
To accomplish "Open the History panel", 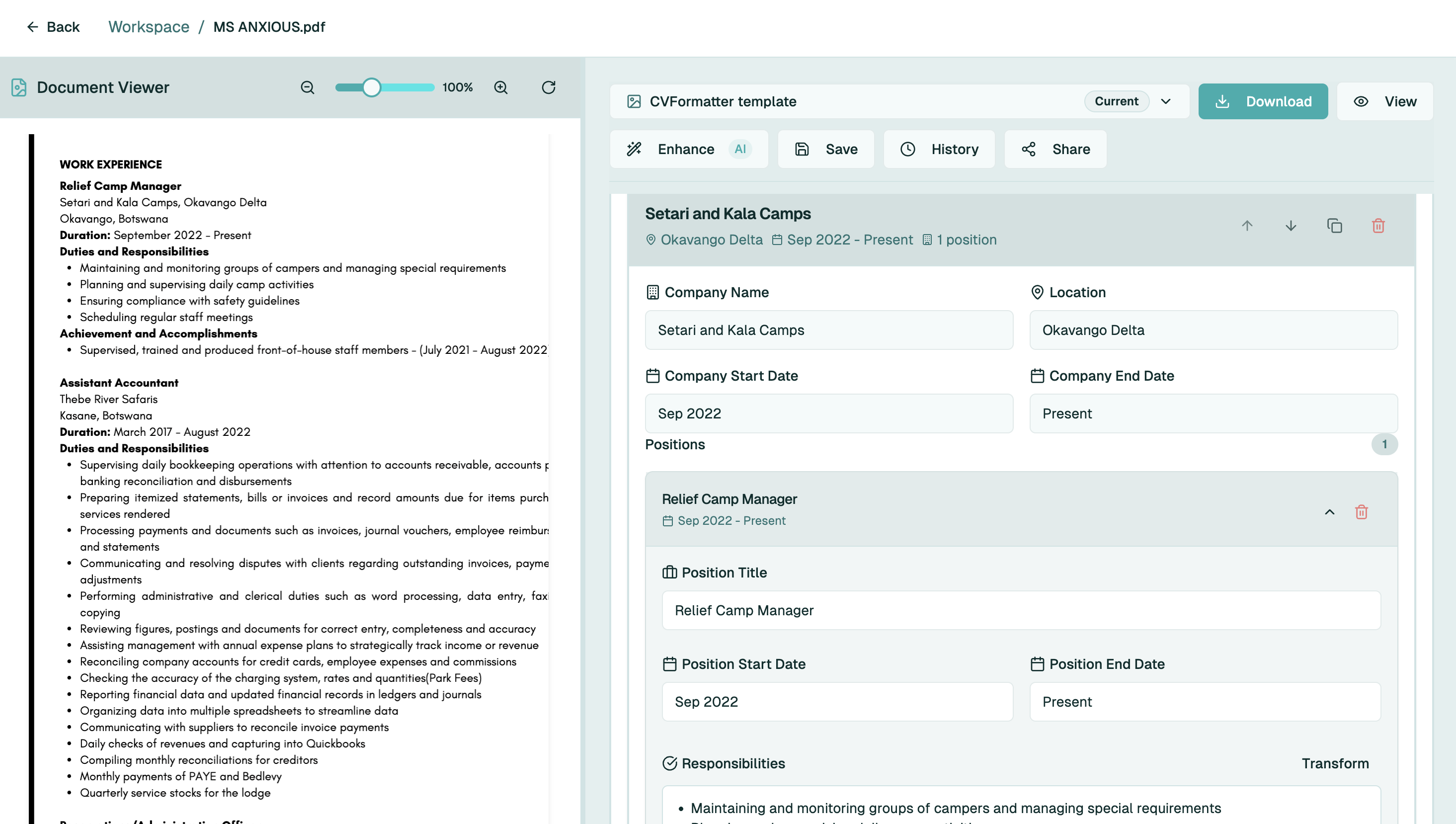I will [939, 149].
